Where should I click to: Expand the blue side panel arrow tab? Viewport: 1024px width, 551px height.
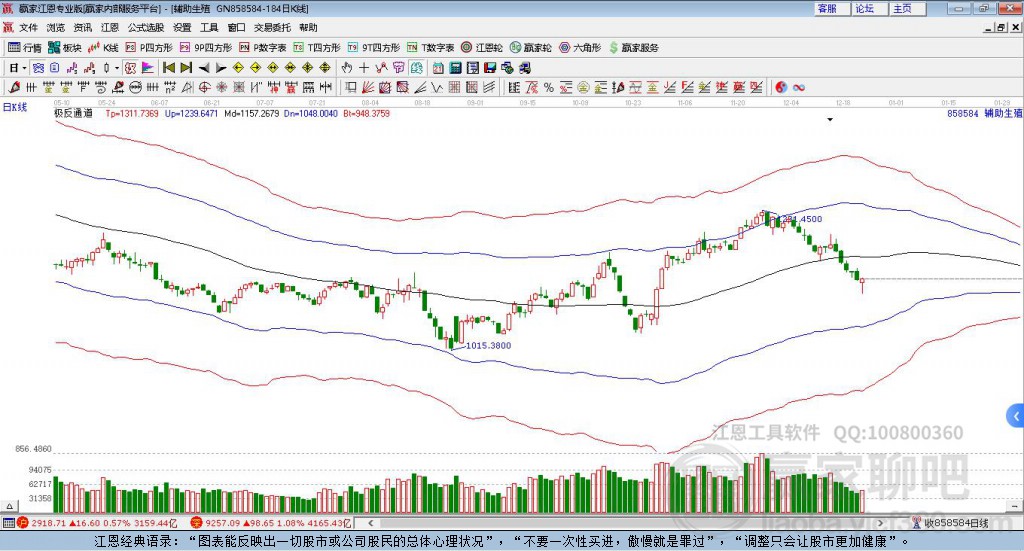coord(1016,416)
